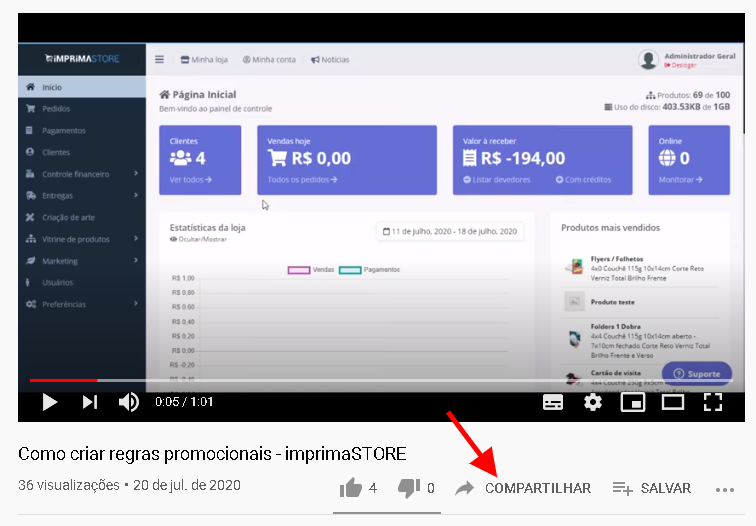Click Ver todos in Clientes card
The width and height of the screenshot is (756, 526).
click(190, 179)
